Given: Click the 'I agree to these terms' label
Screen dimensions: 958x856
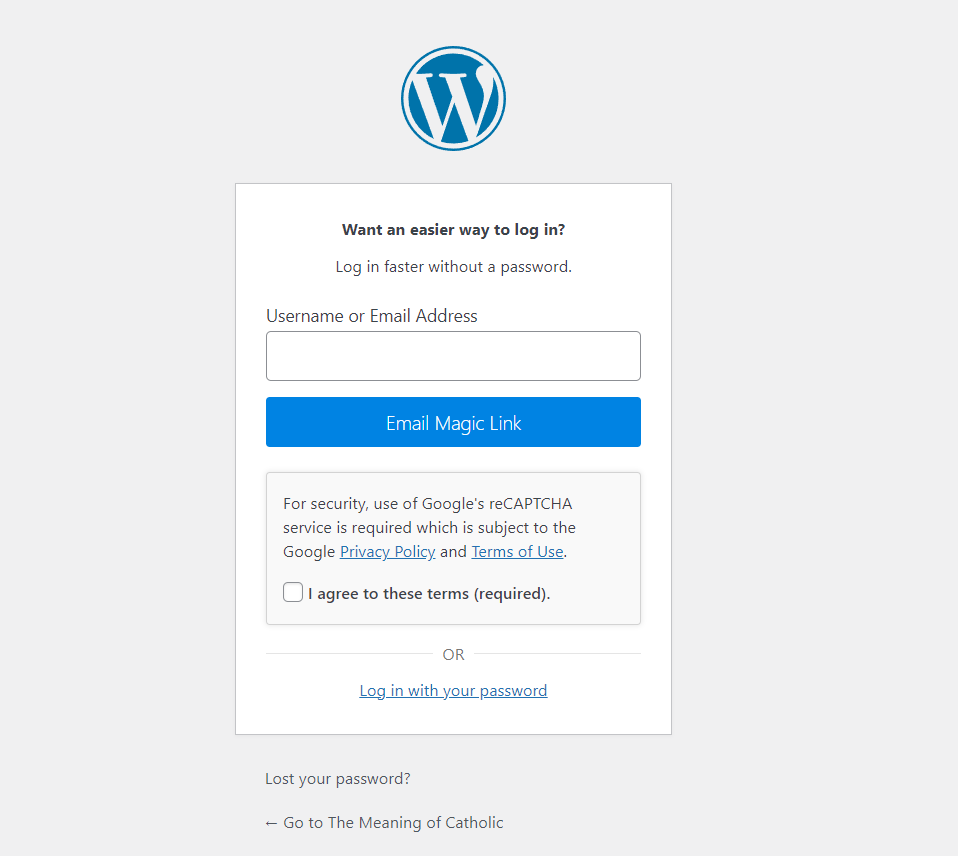Looking at the screenshot, I should tap(429, 593).
